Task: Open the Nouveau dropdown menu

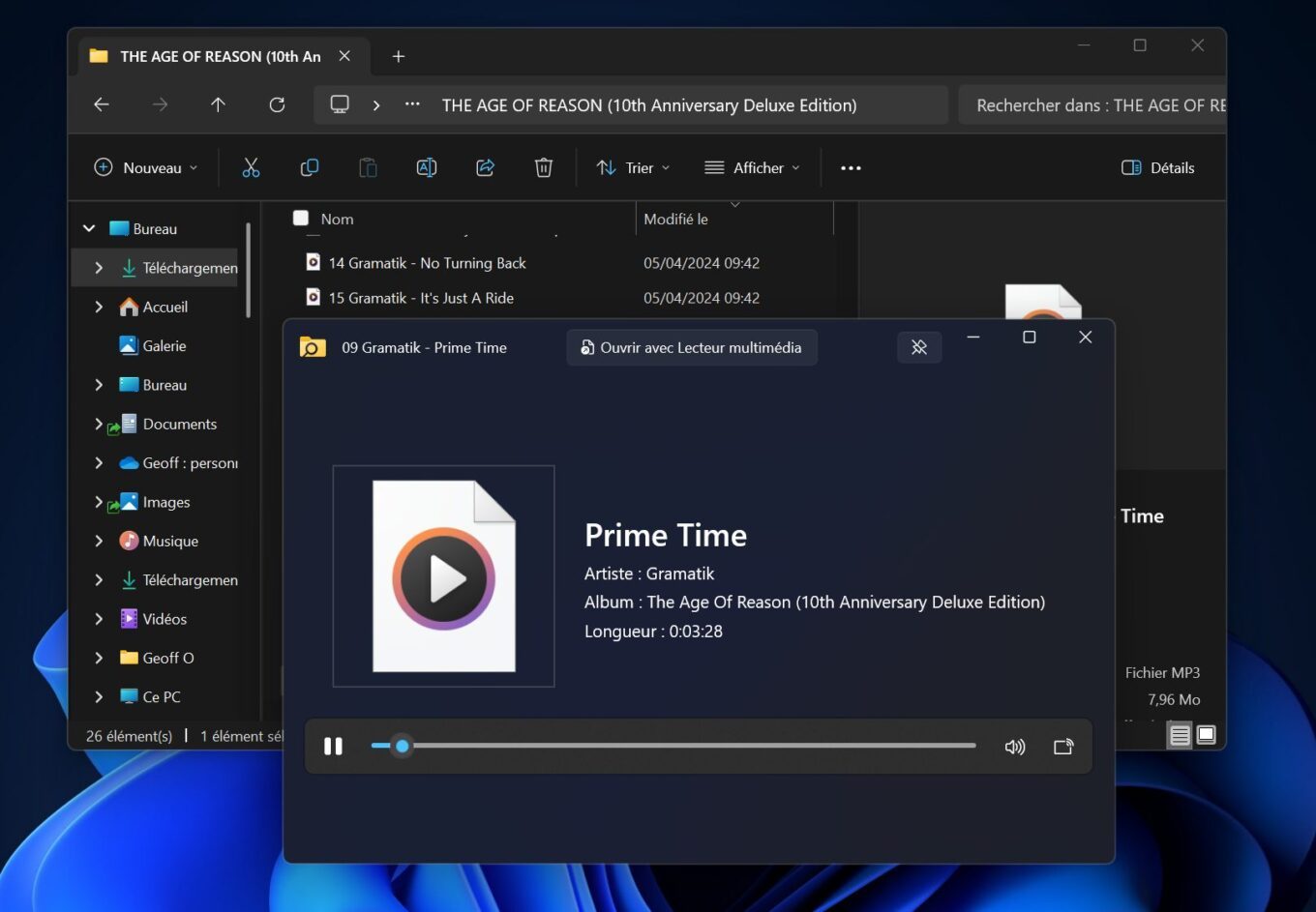Action: click(145, 167)
